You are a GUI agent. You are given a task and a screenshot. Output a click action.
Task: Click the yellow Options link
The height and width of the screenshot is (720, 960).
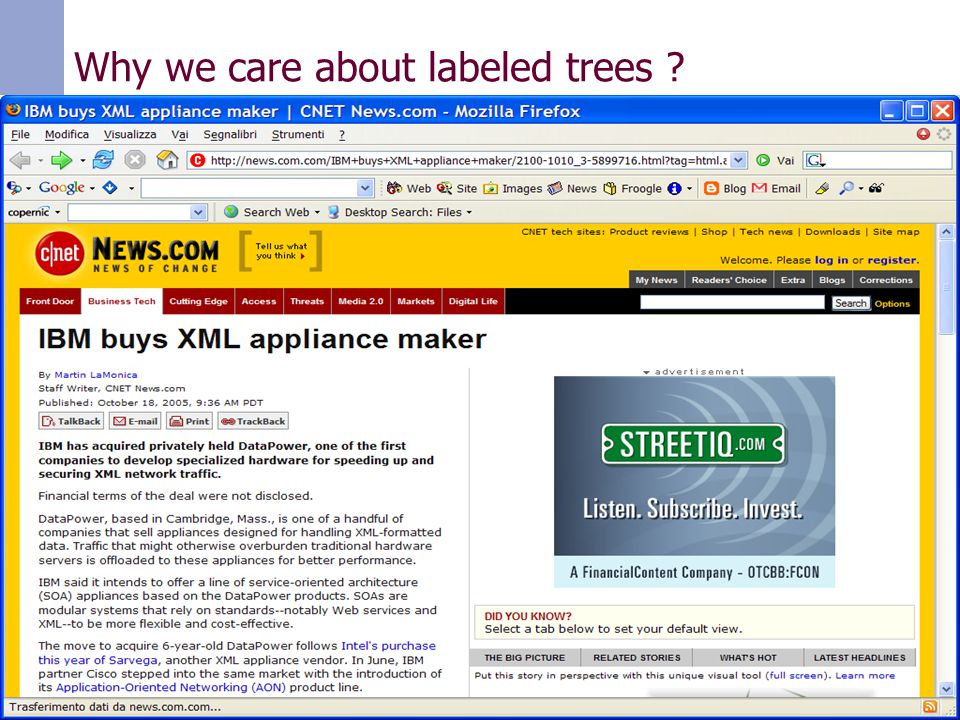click(892, 304)
